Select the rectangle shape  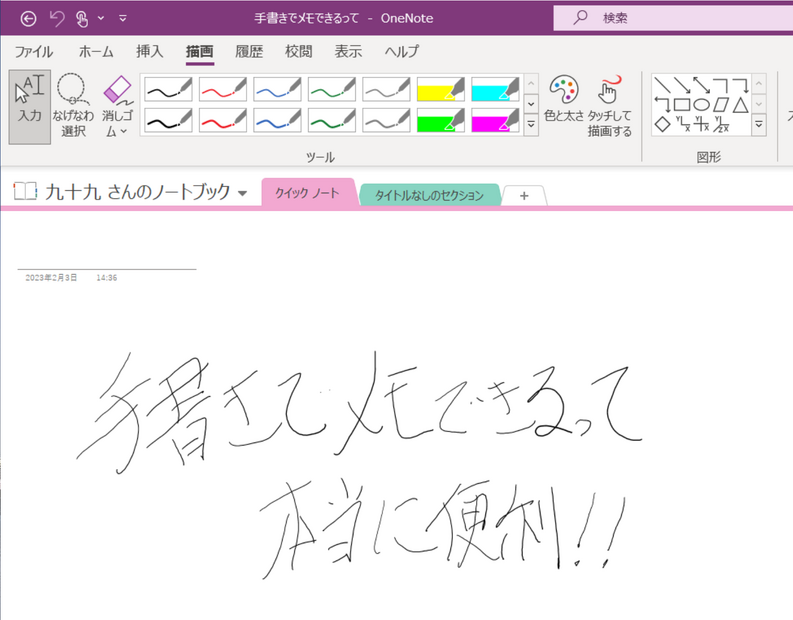pyautogui.click(x=682, y=105)
